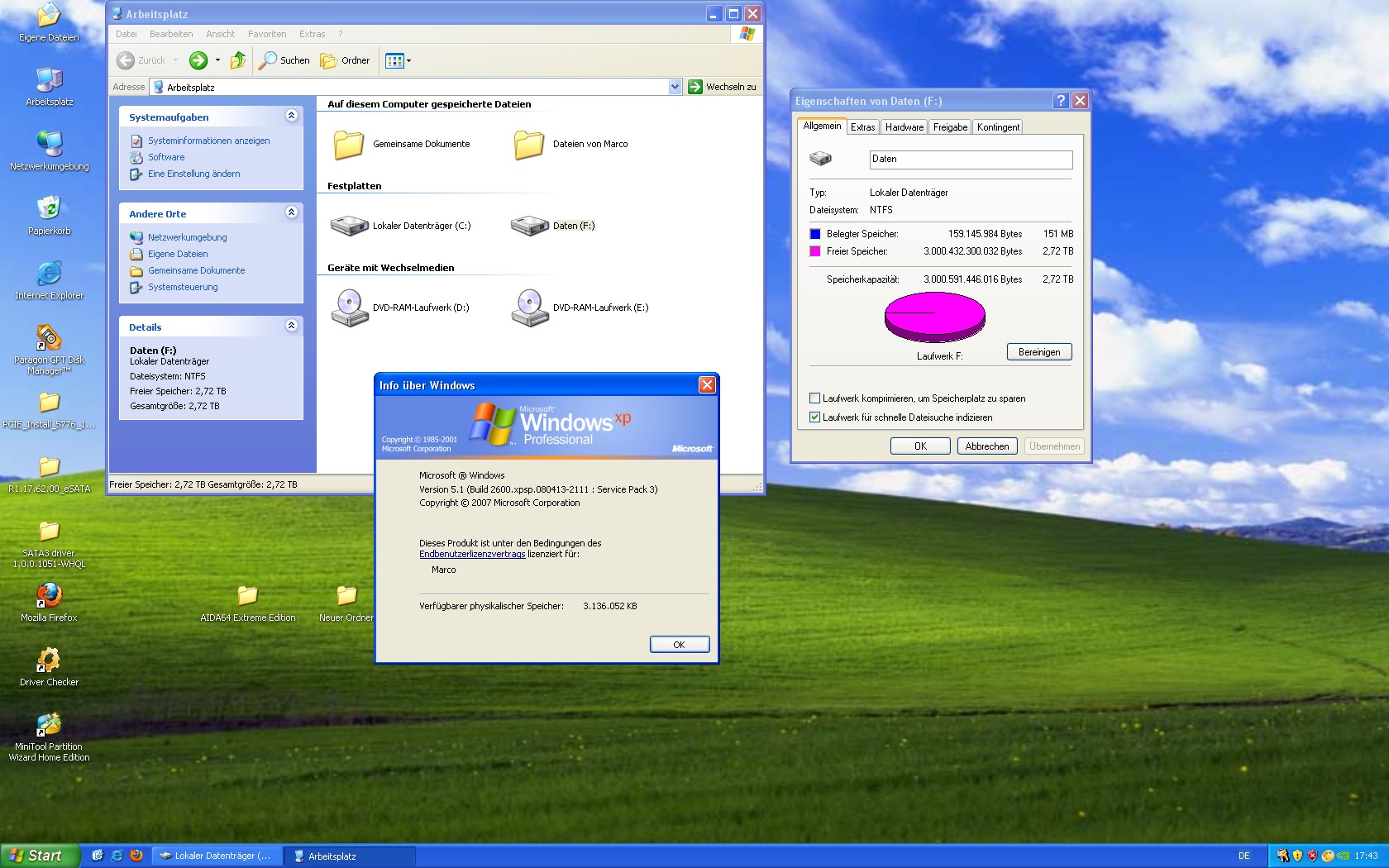This screenshot has height=868, width=1389.
Task: Open the Ansicht menu
Action: click(x=221, y=34)
